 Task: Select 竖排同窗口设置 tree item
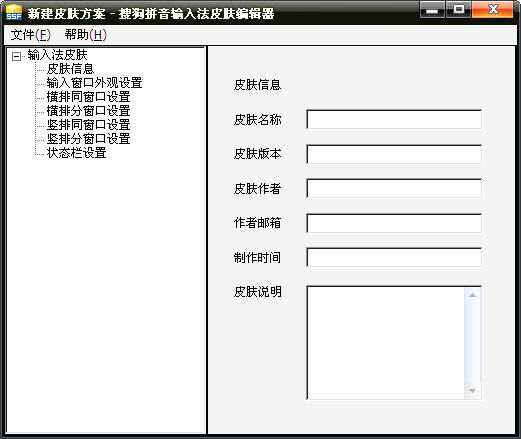pyautogui.click(x=88, y=125)
